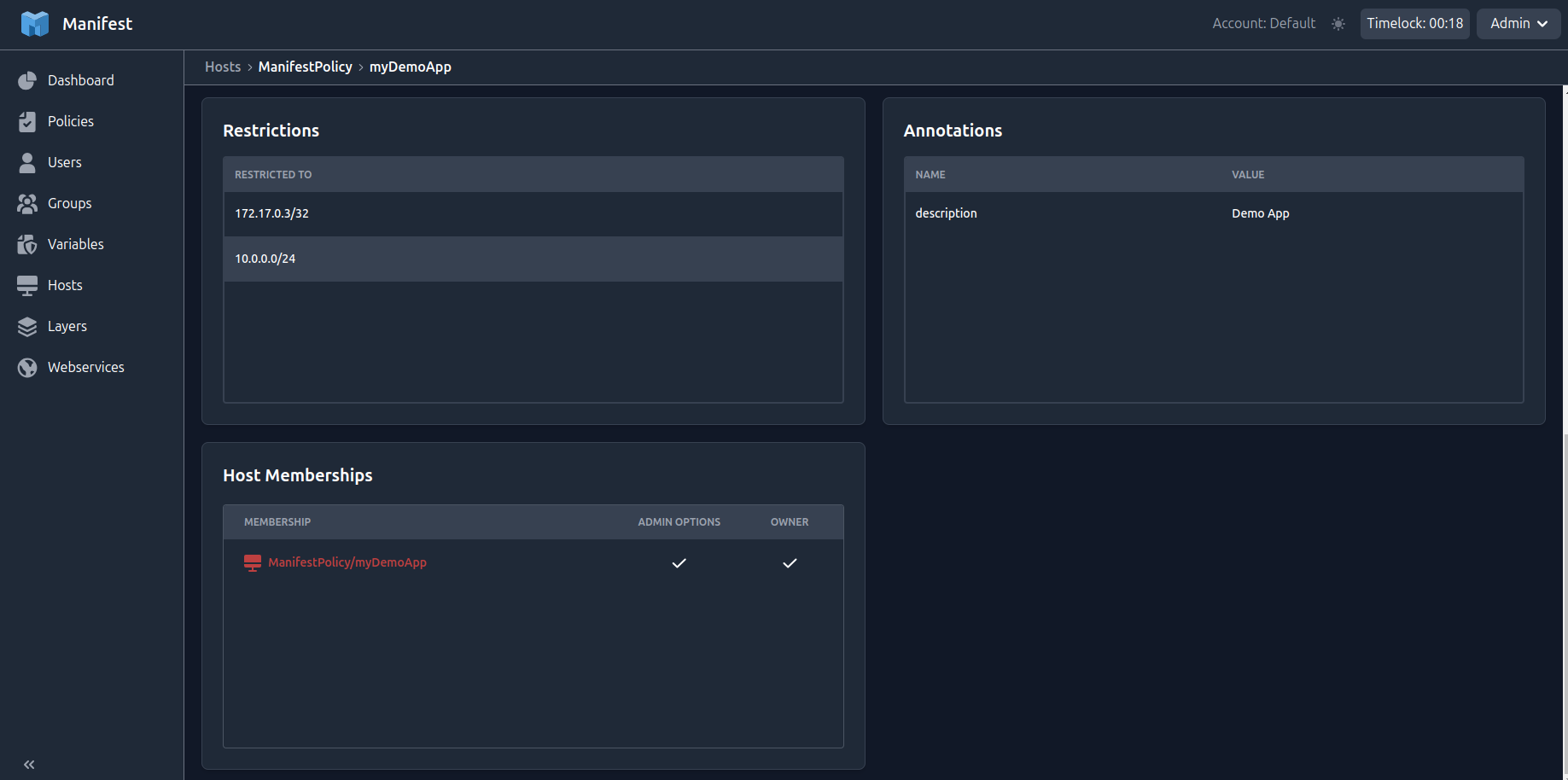The height and width of the screenshot is (780, 1568).
Task: Toggle light theme with sun icon
Action: click(1338, 24)
